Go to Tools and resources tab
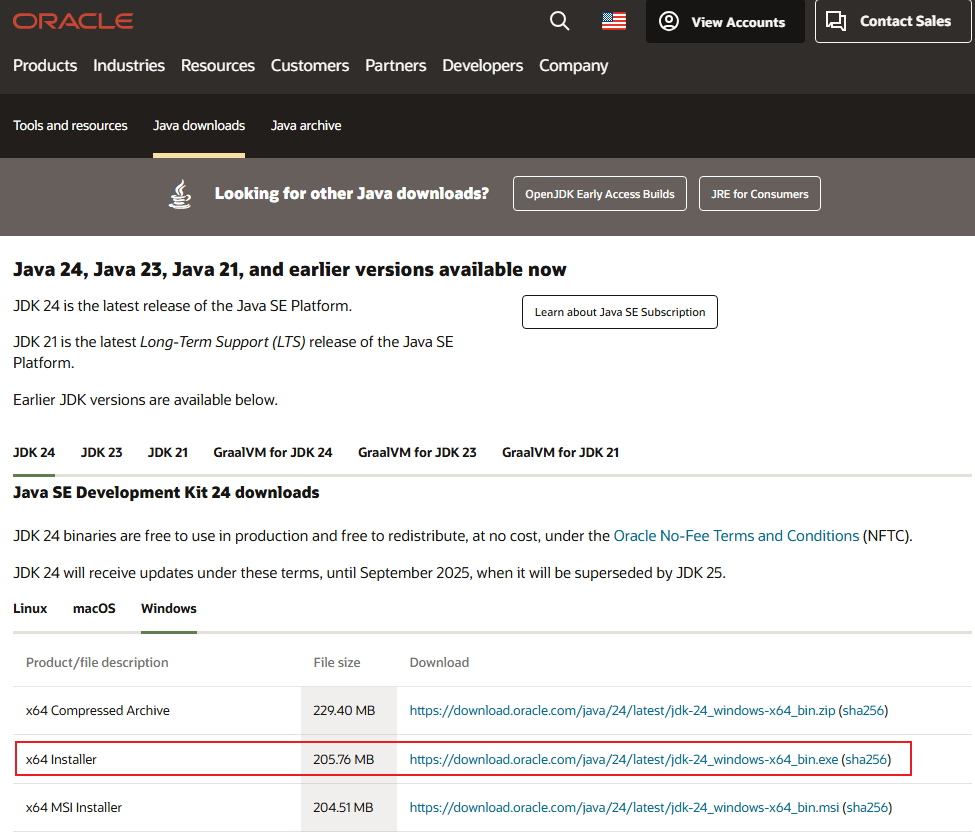 pos(70,126)
